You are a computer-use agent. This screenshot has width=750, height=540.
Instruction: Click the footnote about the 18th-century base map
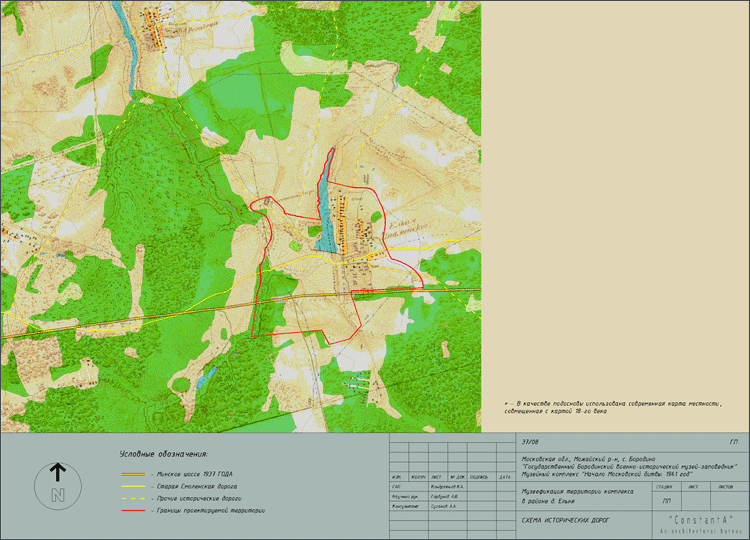pyautogui.click(x=612, y=406)
